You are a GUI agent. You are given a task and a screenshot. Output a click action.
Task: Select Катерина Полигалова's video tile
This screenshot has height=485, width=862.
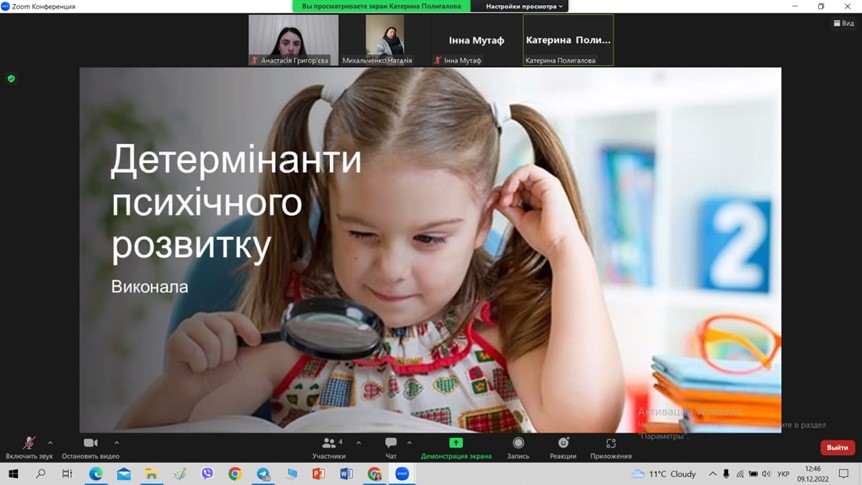(x=568, y=40)
